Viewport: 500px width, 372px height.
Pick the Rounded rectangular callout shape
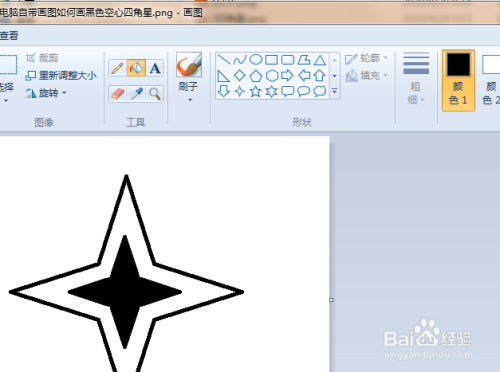coord(288,91)
